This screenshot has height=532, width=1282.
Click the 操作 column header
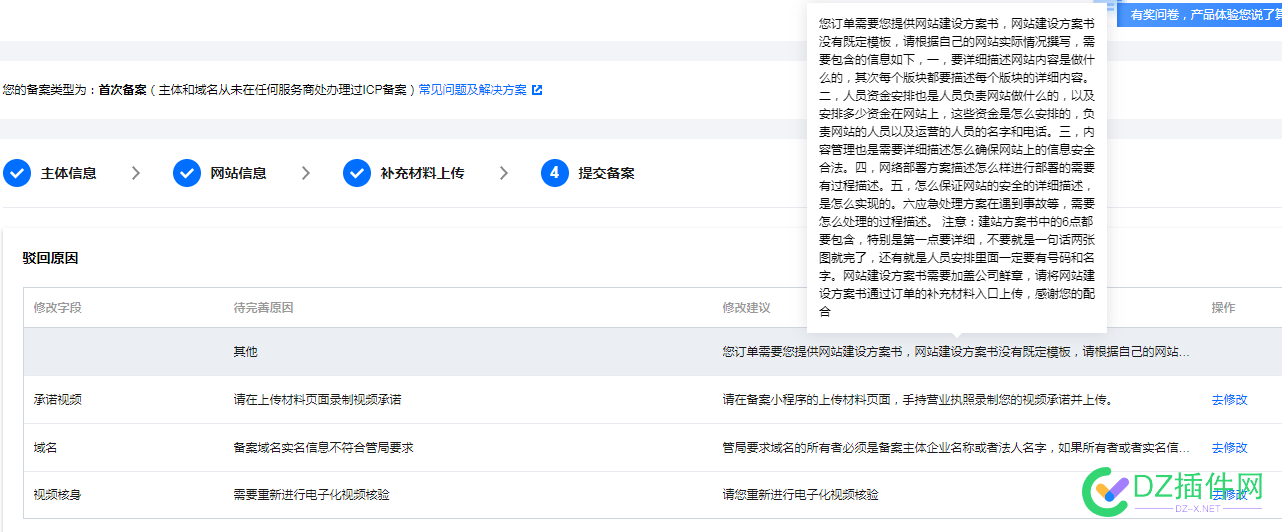(1223, 307)
